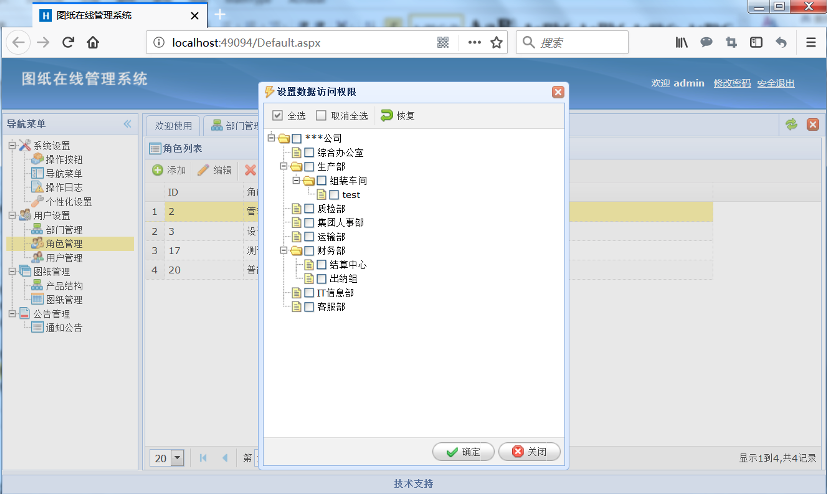Check the 全选 select-all checkbox

[x=278, y=115]
